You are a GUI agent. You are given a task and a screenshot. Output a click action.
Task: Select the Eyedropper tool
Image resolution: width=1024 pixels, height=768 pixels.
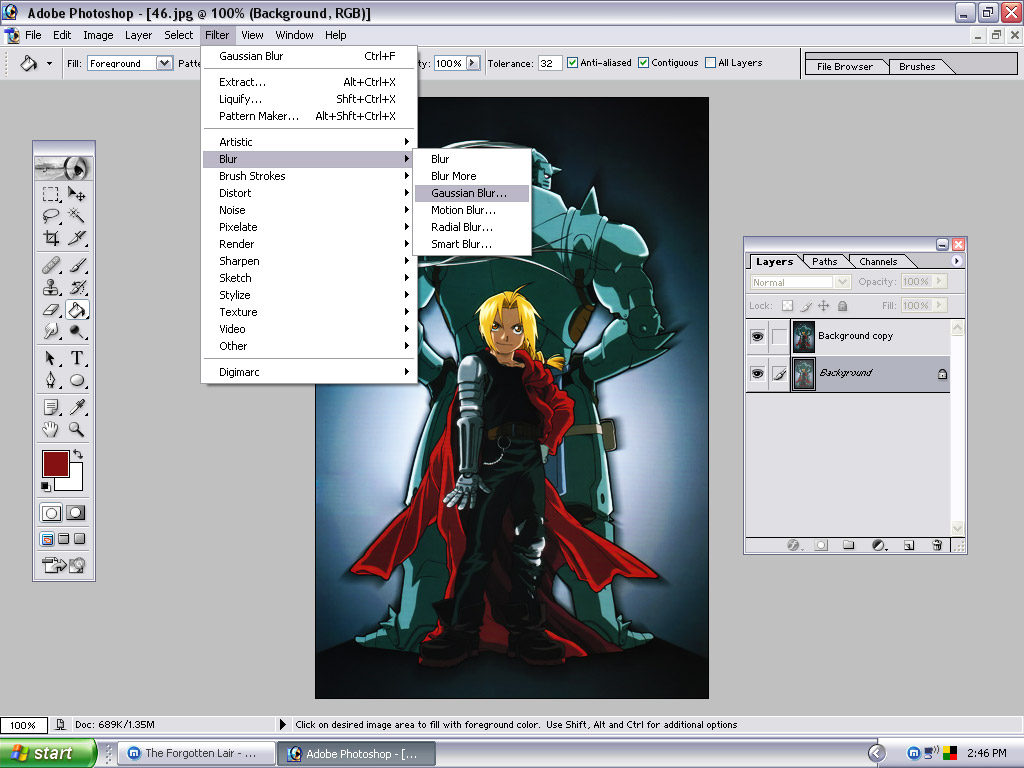coord(76,407)
